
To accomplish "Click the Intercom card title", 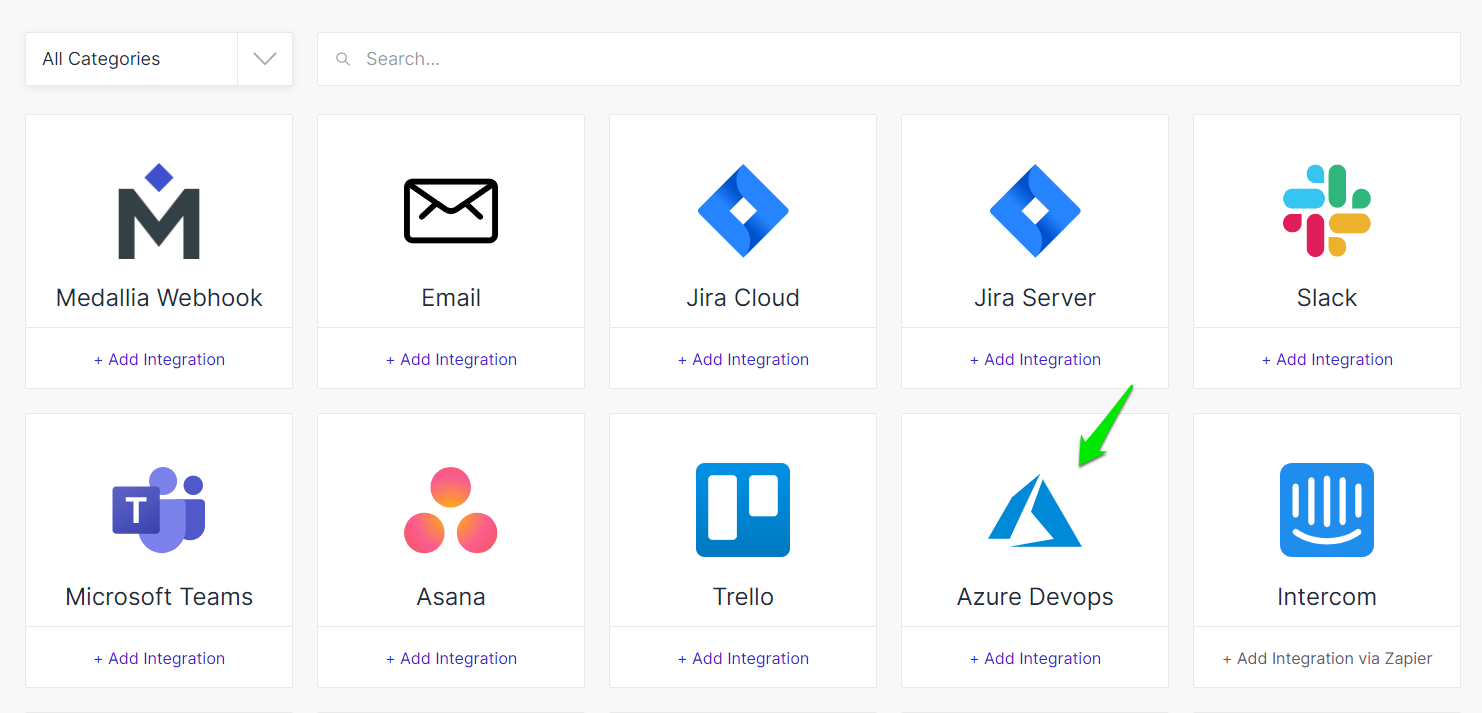I will tap(1327, 597).
